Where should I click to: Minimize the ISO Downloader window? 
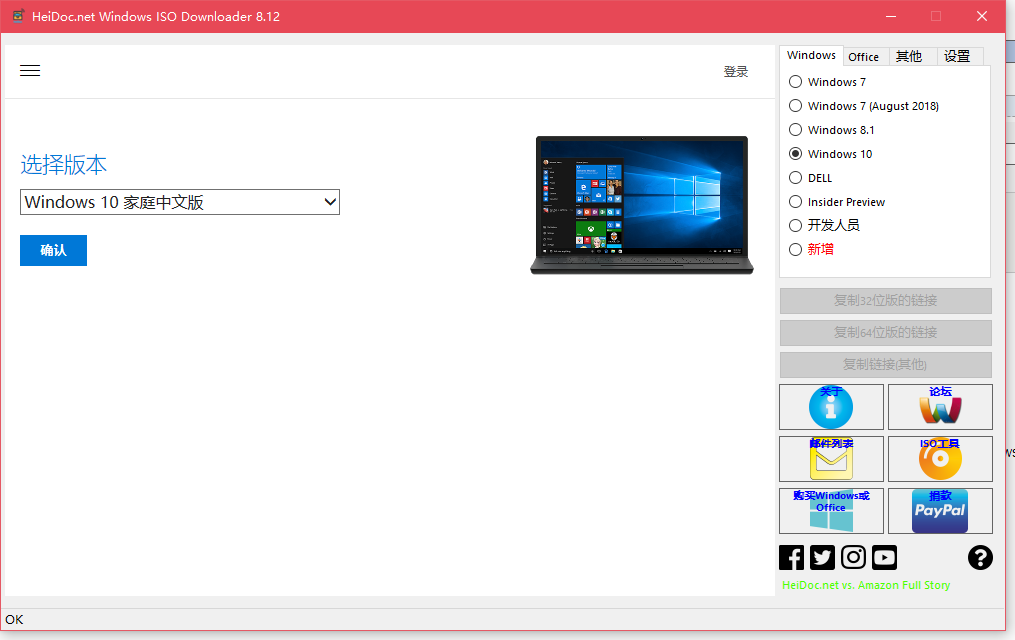pyautogui.click(x=891, y=16)
